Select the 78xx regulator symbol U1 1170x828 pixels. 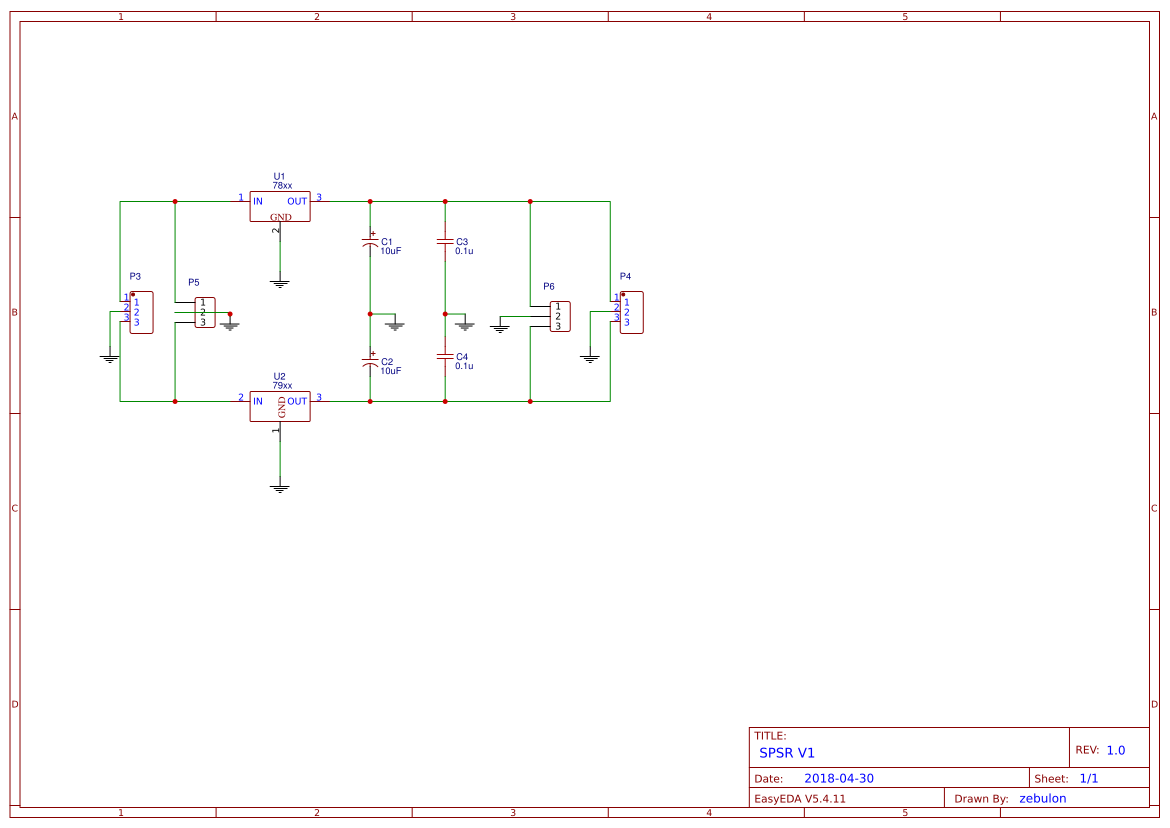click(280, 206)
